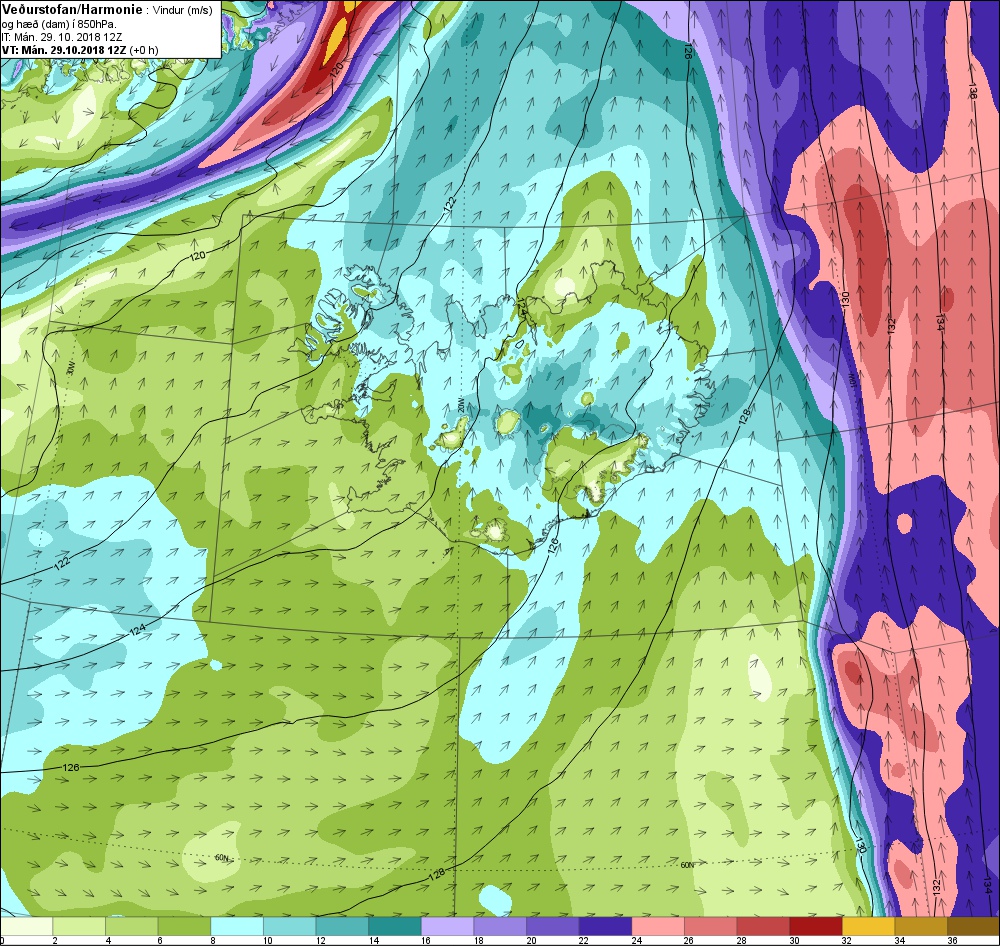Click the "30W" longitude label

pyautogui.click(x=70, y=369)
